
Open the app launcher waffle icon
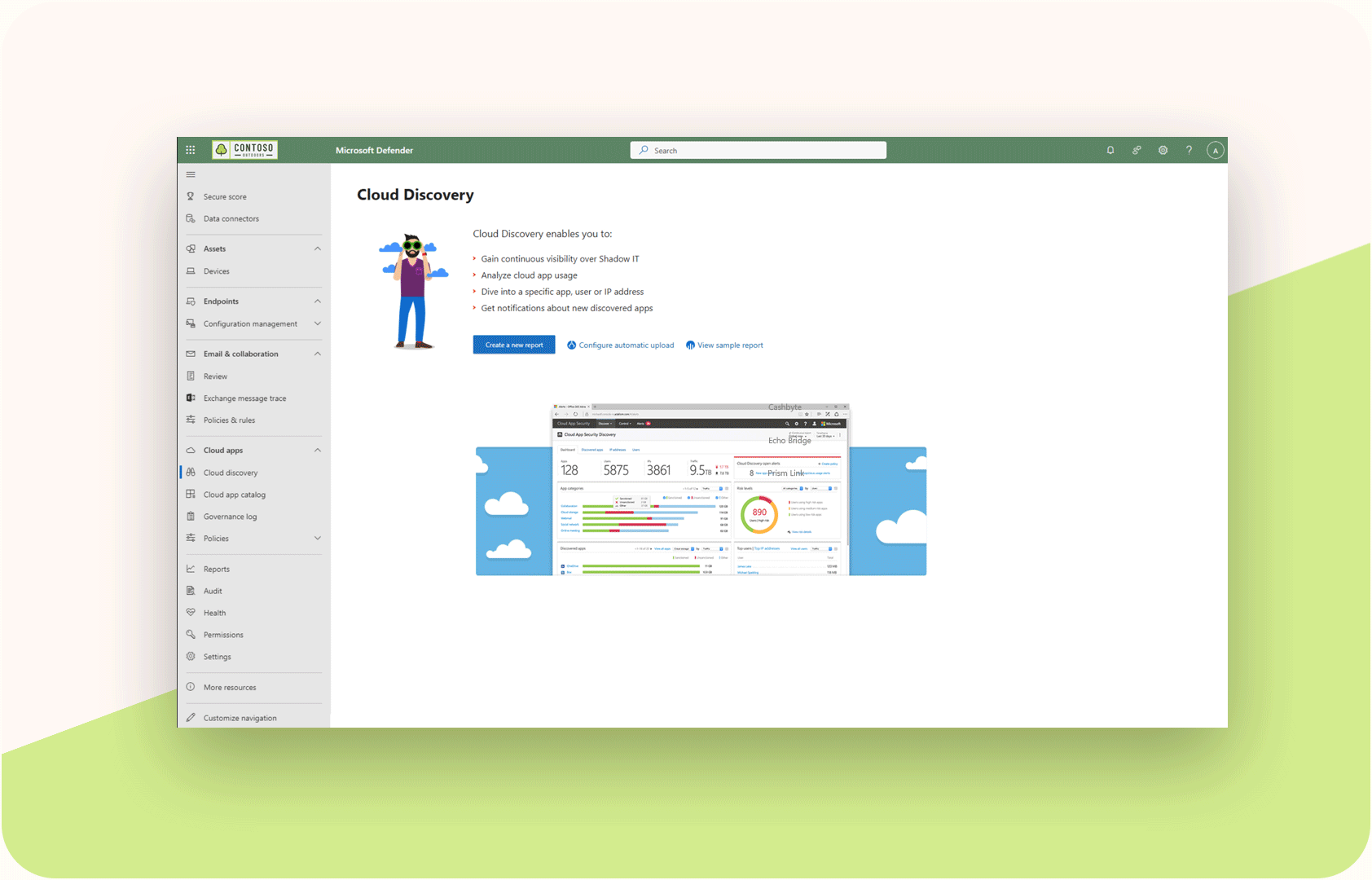(191, 150)
